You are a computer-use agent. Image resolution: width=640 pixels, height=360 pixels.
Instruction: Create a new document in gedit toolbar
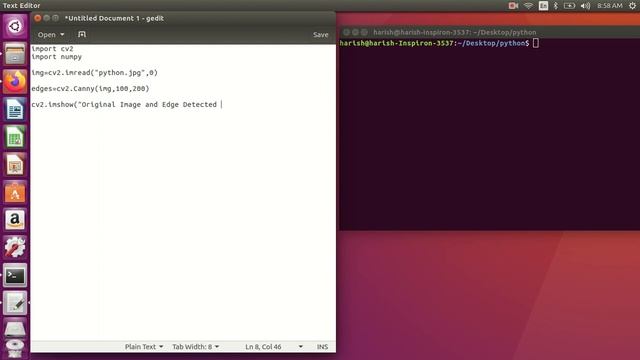pos(82,34)
